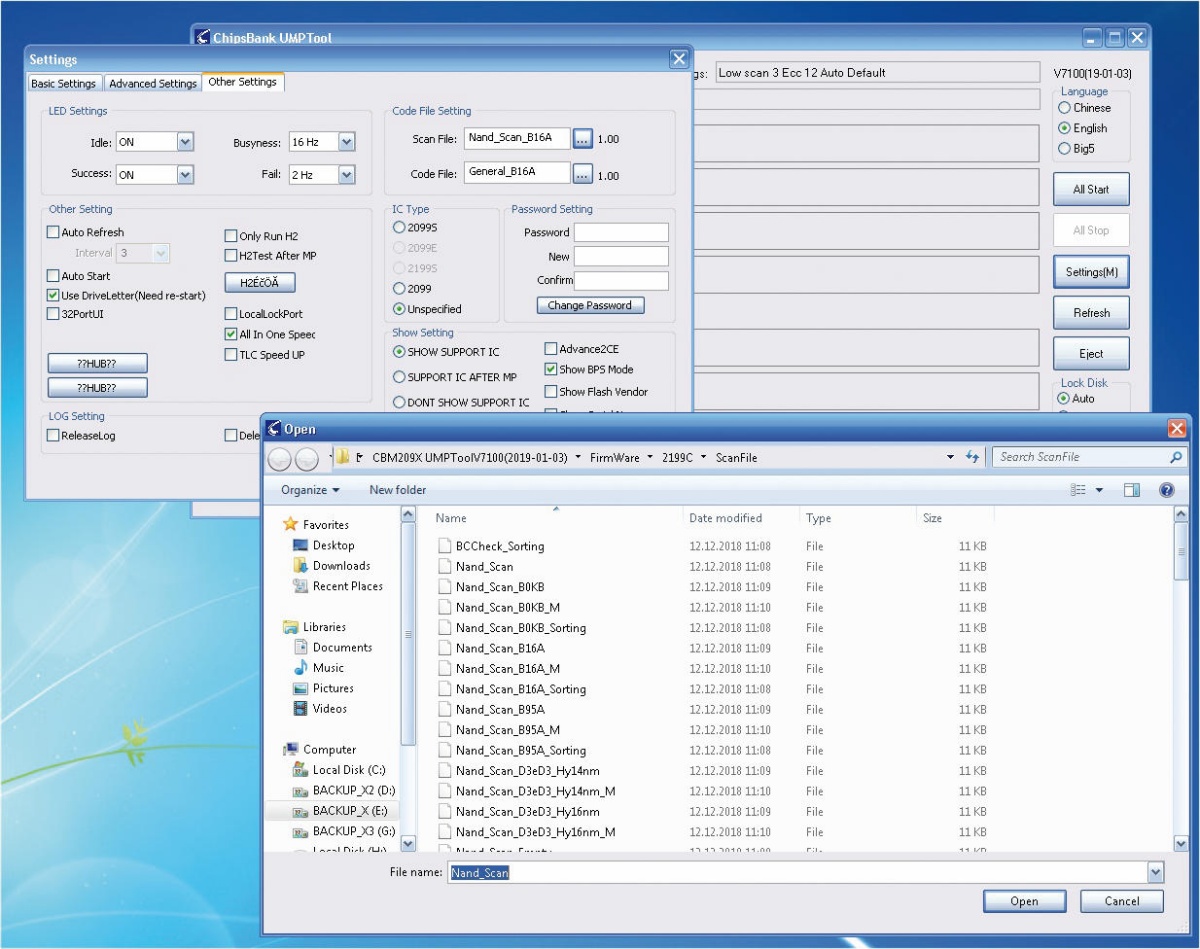Click the Desktop icon in the navigation pane
This screenshot has height=949, width=1200.
[300, 545]
